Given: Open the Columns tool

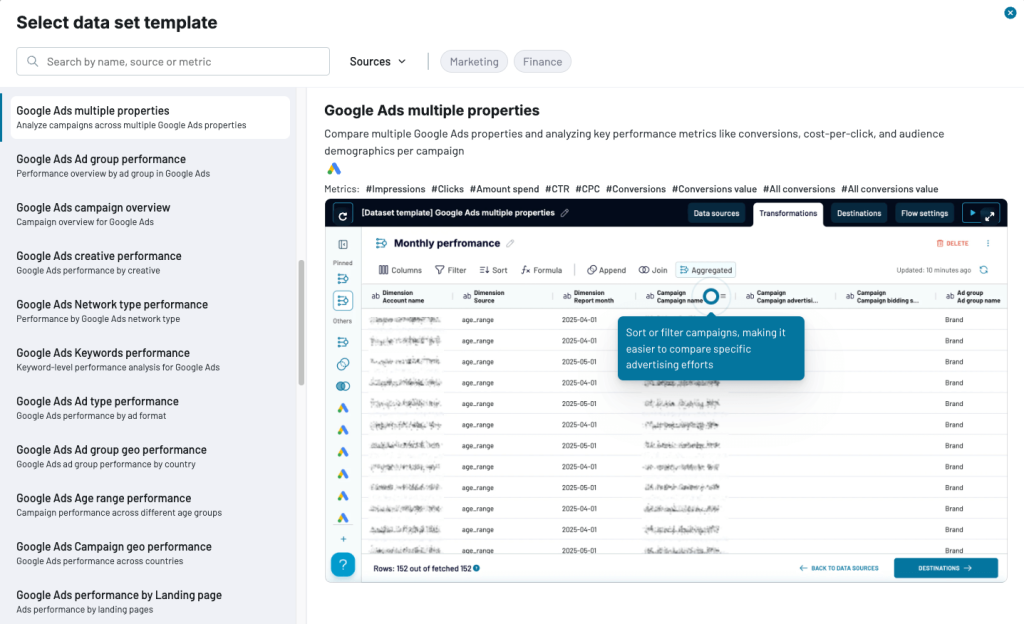Looking at the screenshot, I should coord(400,270).
